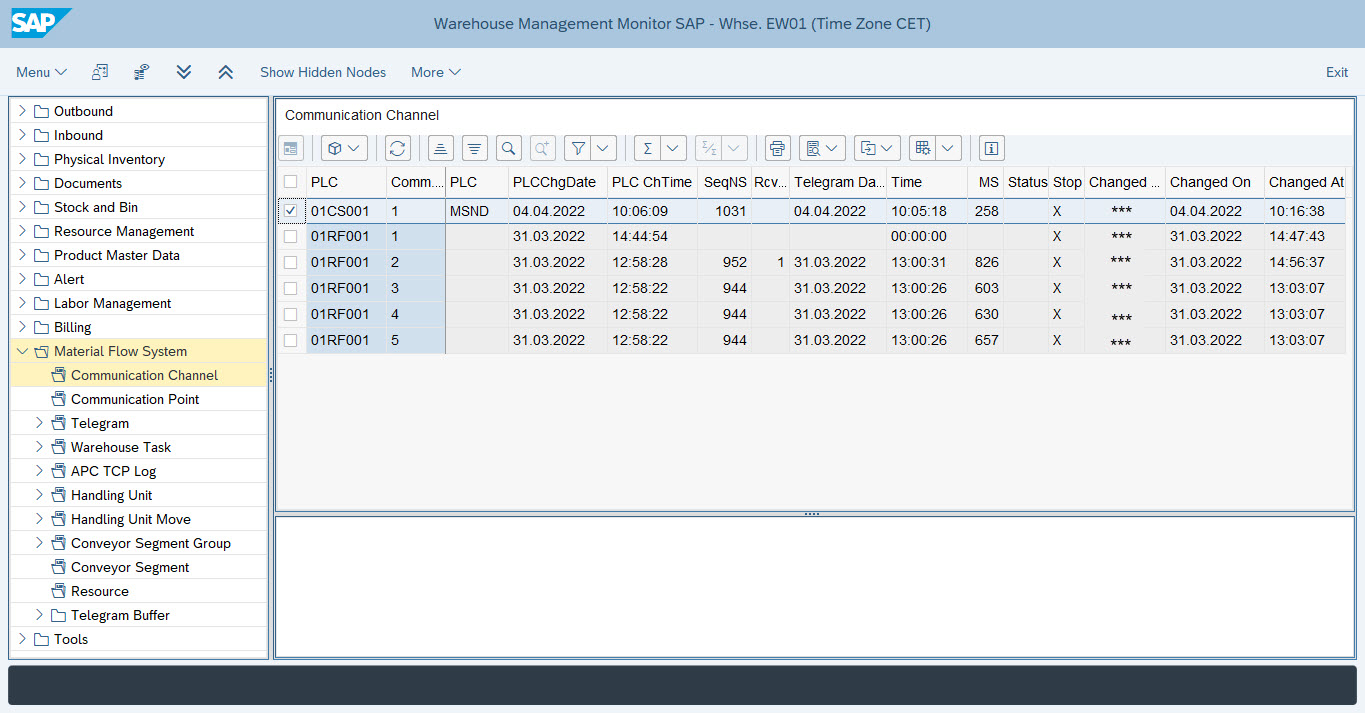Click Show Hidden Nodes

coord(323,72)
